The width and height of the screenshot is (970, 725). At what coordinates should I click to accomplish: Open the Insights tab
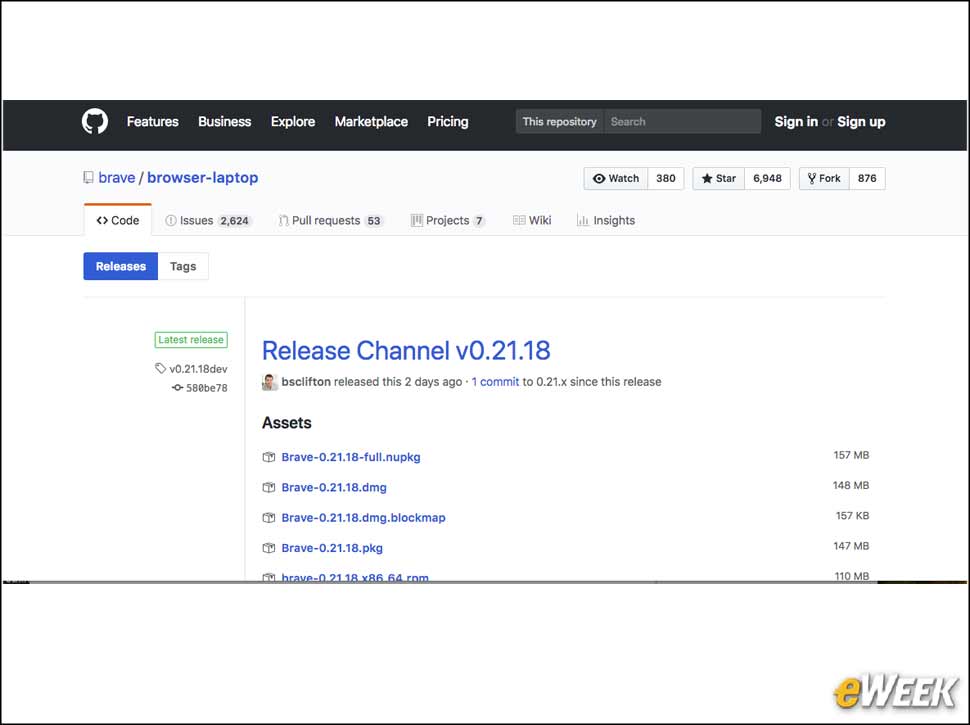tap(606, 220)
